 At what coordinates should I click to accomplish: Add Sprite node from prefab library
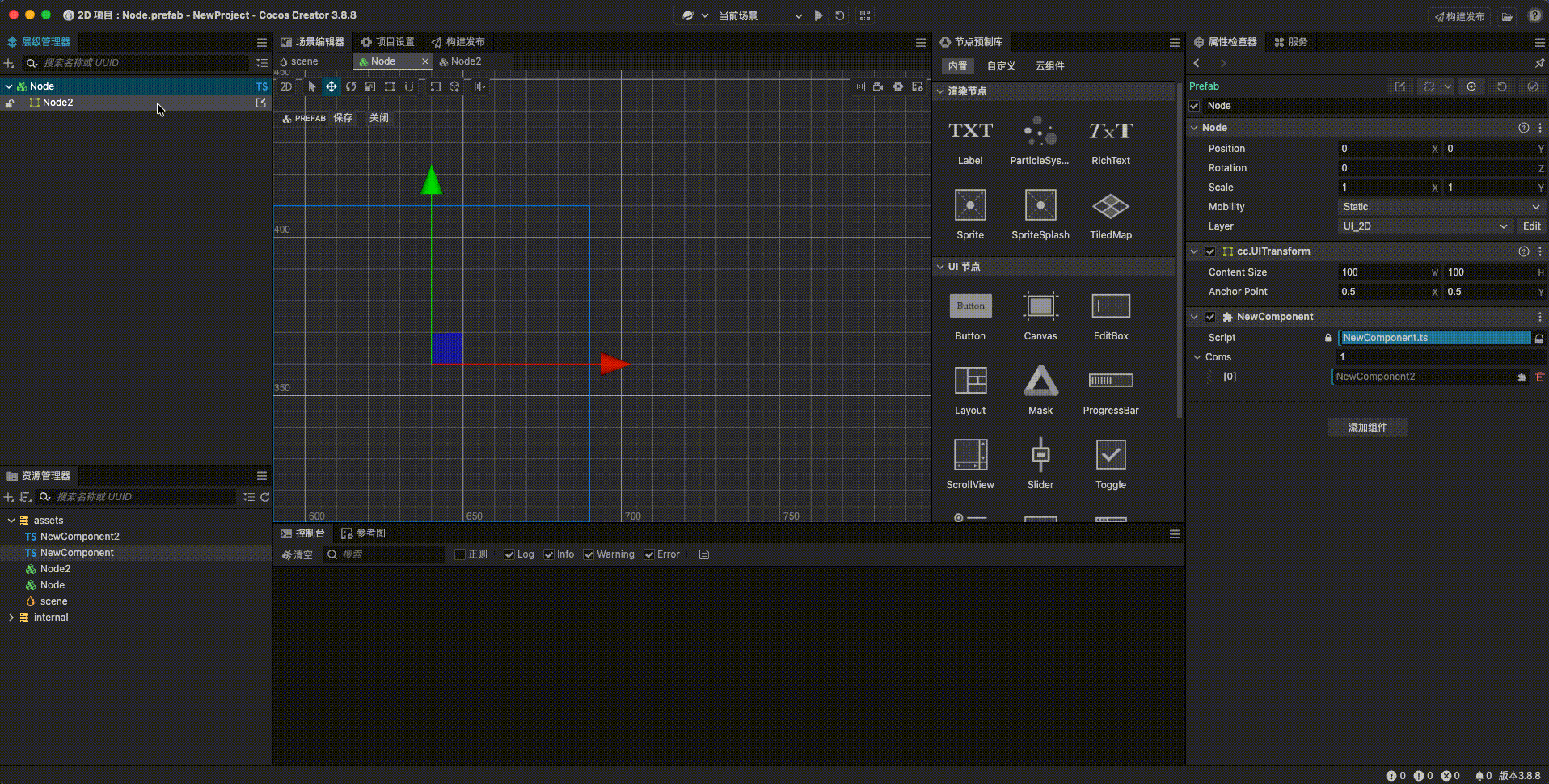click(970, 214)
